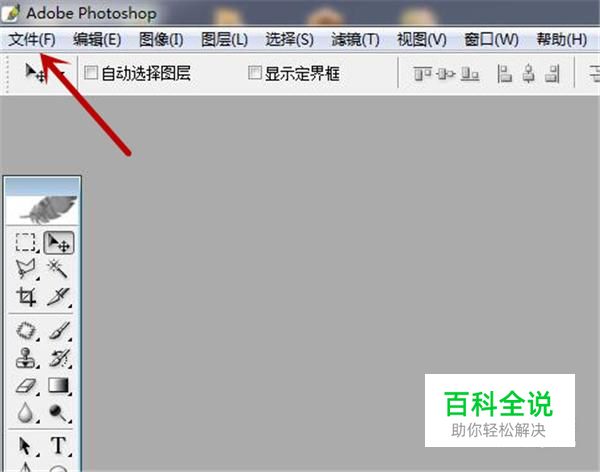Select the Crop tool
The width and height of the screenshot is (600, 472).
[26, 296]
